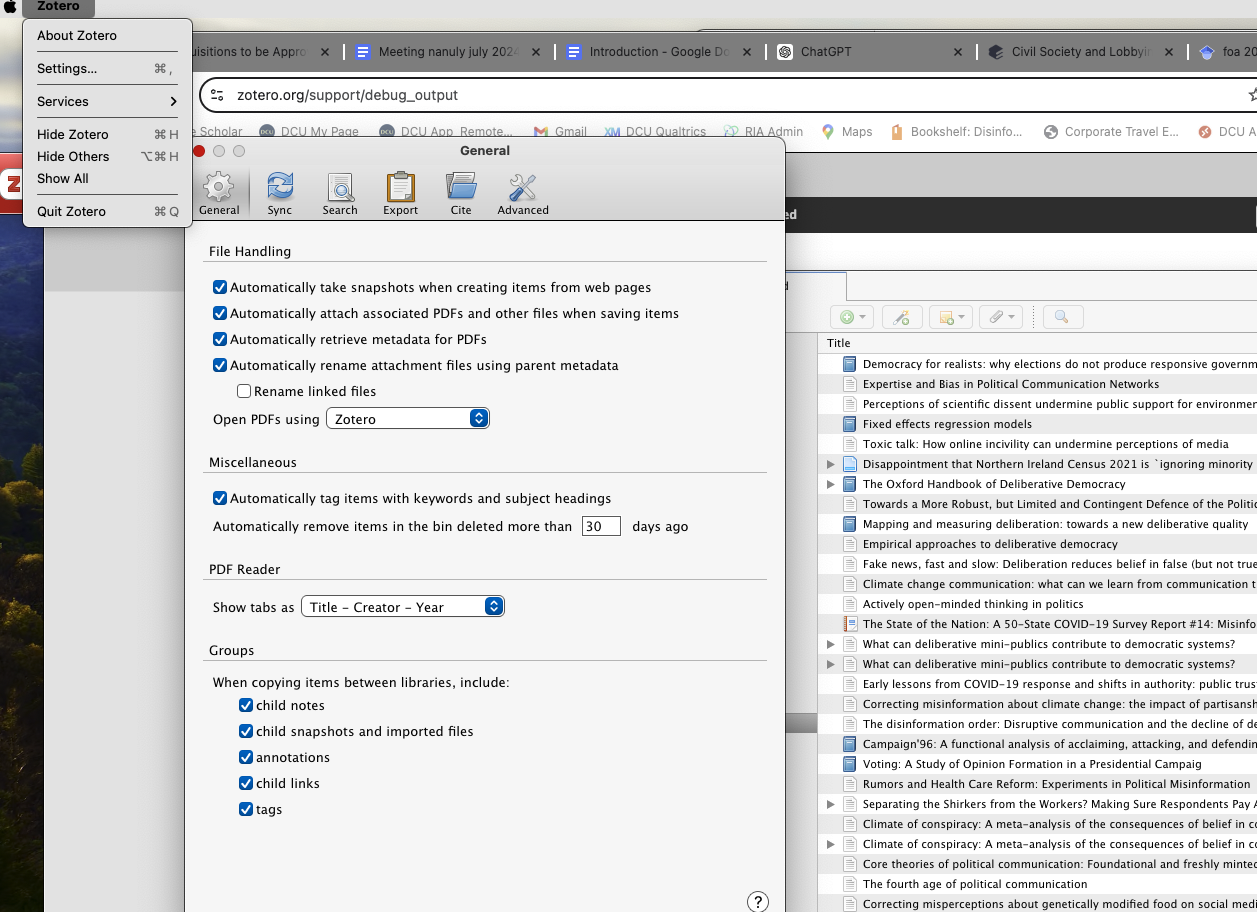The width and height of the screenshot is (1257, 912).
Task: Select Hide Zotero menu item
Action: 107,134
